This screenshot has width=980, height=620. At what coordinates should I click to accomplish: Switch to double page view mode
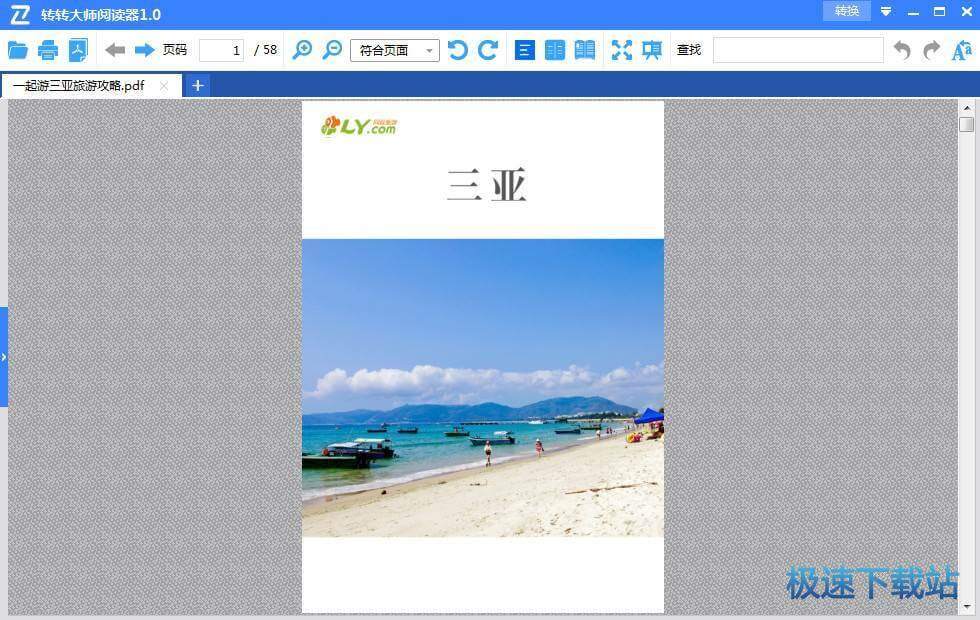(555, 49)
